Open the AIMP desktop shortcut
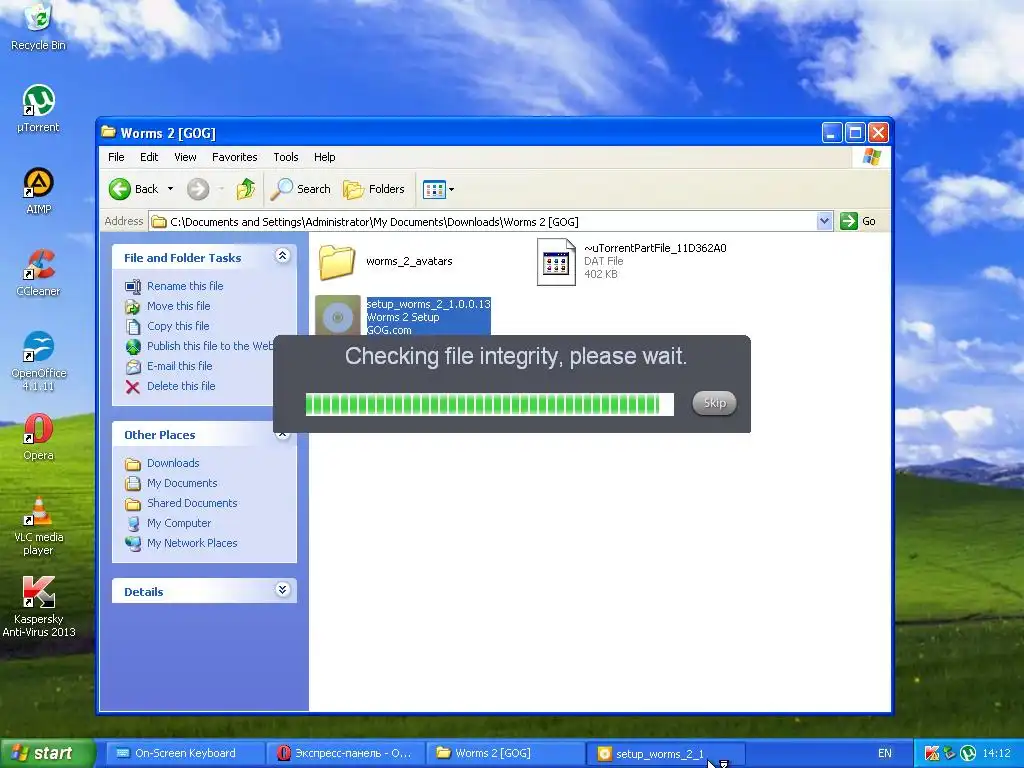 coord(38,191)
